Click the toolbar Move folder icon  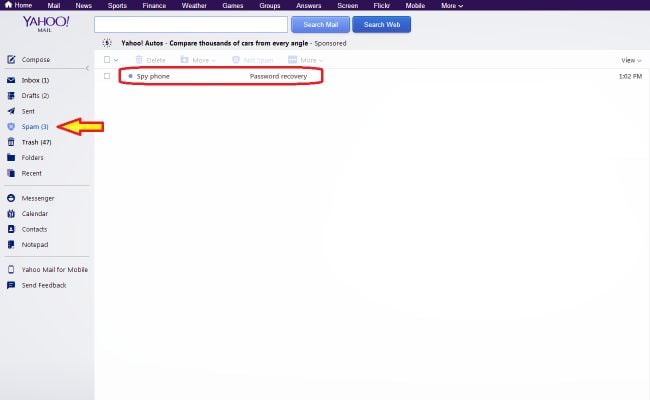(x=184, y=60)
